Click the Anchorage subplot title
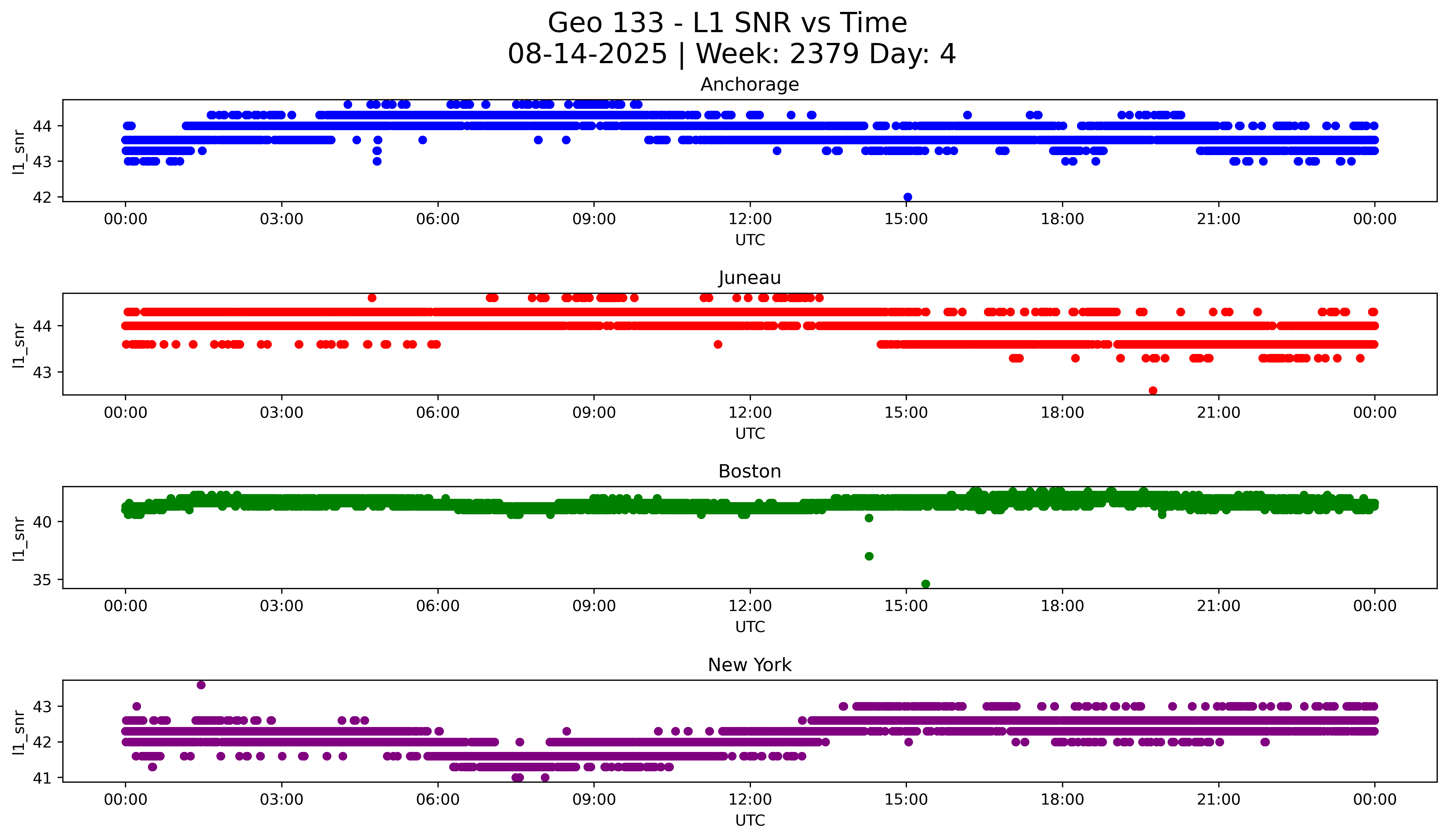 749,84
